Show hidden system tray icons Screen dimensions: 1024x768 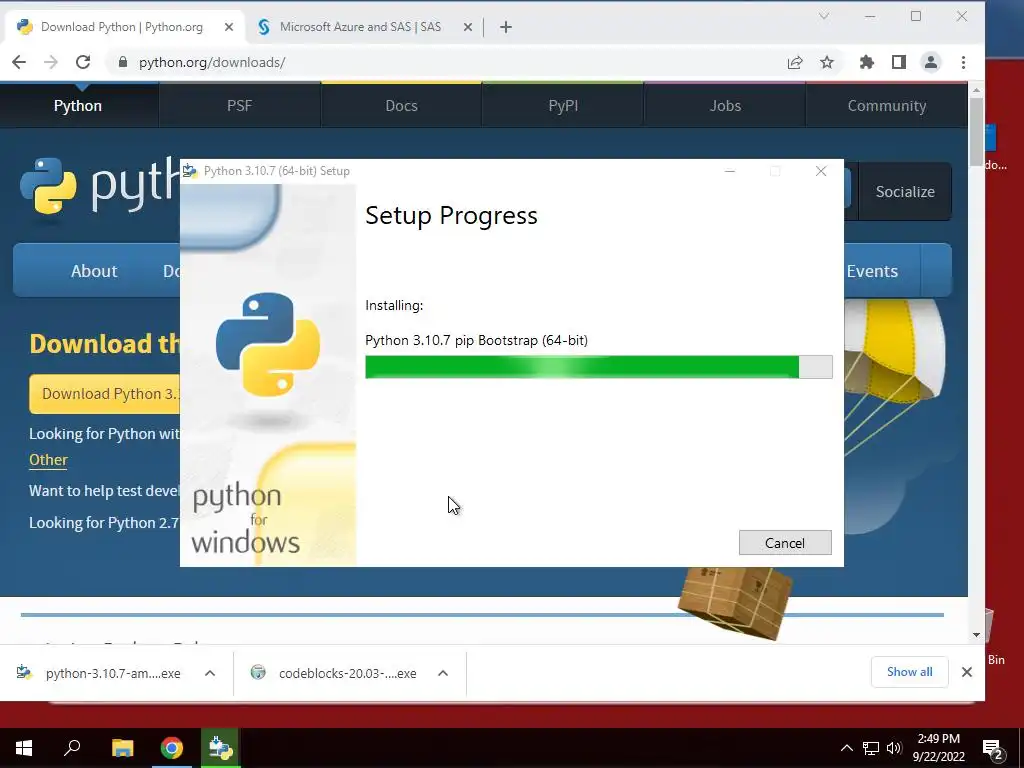[846, 748]
